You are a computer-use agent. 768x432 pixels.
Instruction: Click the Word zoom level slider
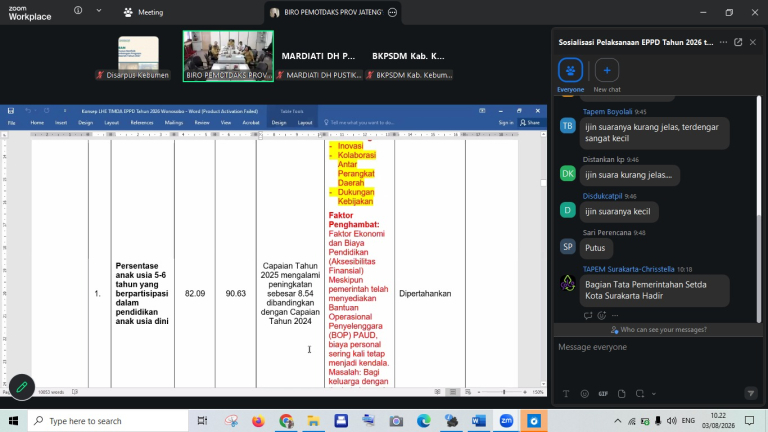click(x=502, y=392)
